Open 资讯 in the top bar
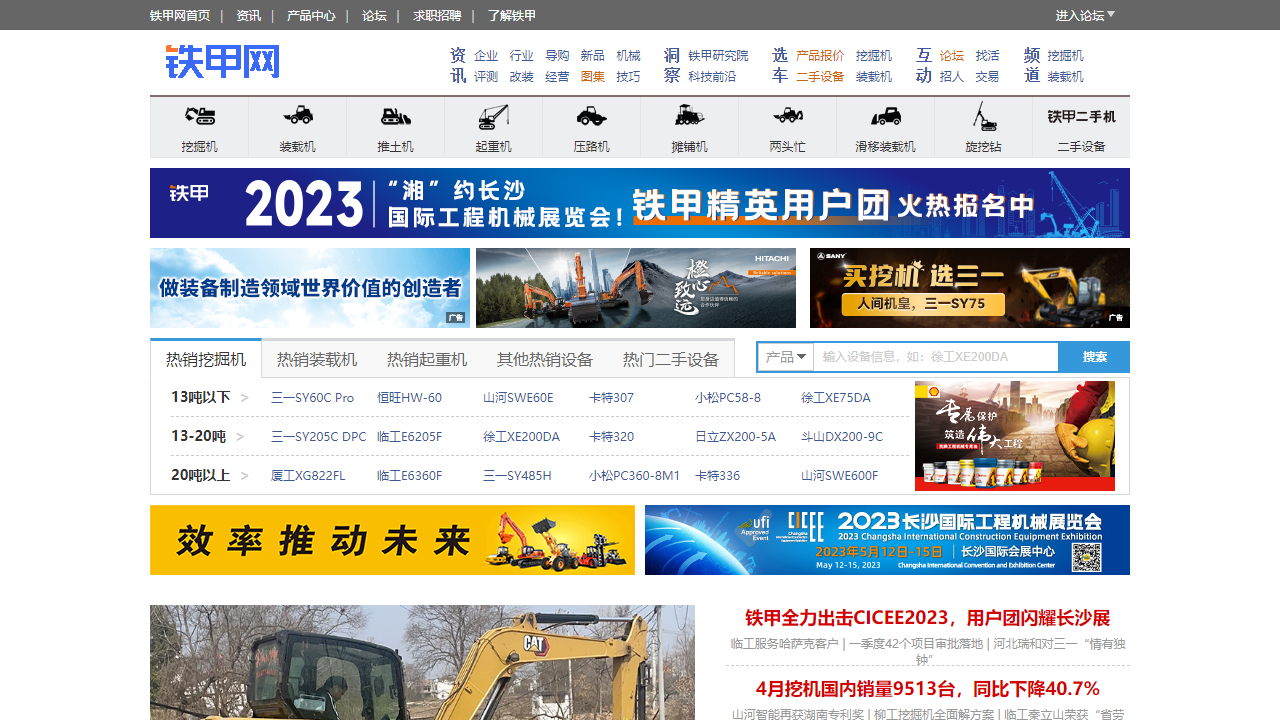Image resolution: width=1280 pixels, height=720 pixels. pyautogui.click(x=248, y=15)
